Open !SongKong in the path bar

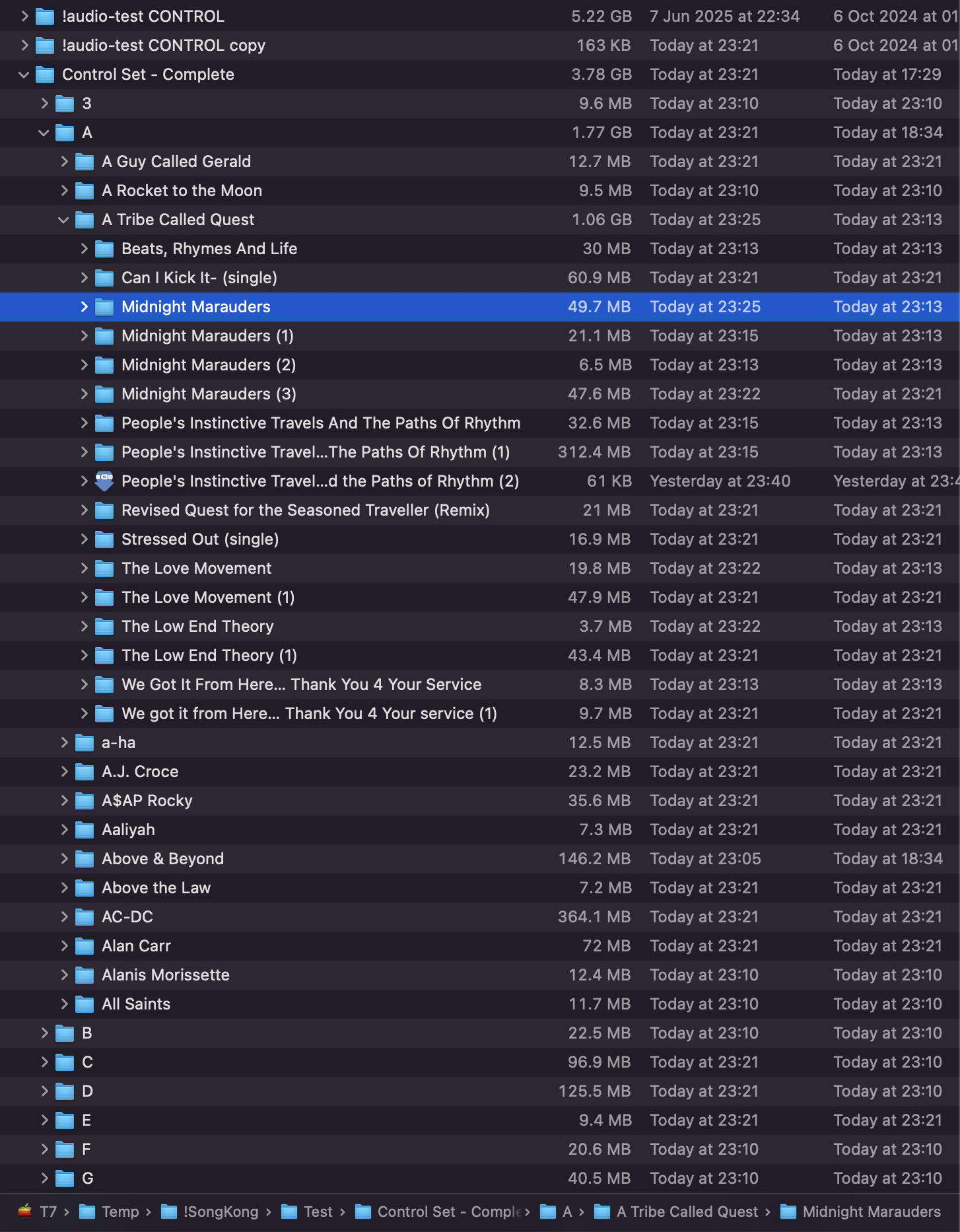click(209, 1212)
